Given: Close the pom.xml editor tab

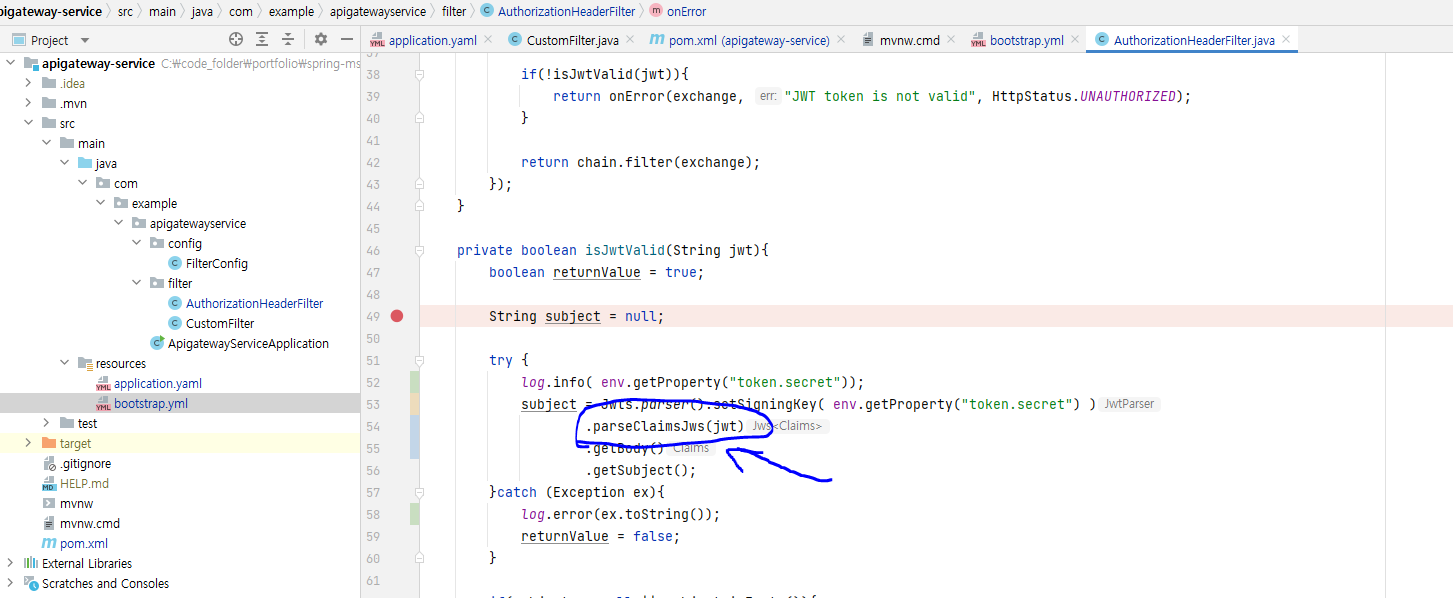Looking at the screenshot, I should click(841, 40).
